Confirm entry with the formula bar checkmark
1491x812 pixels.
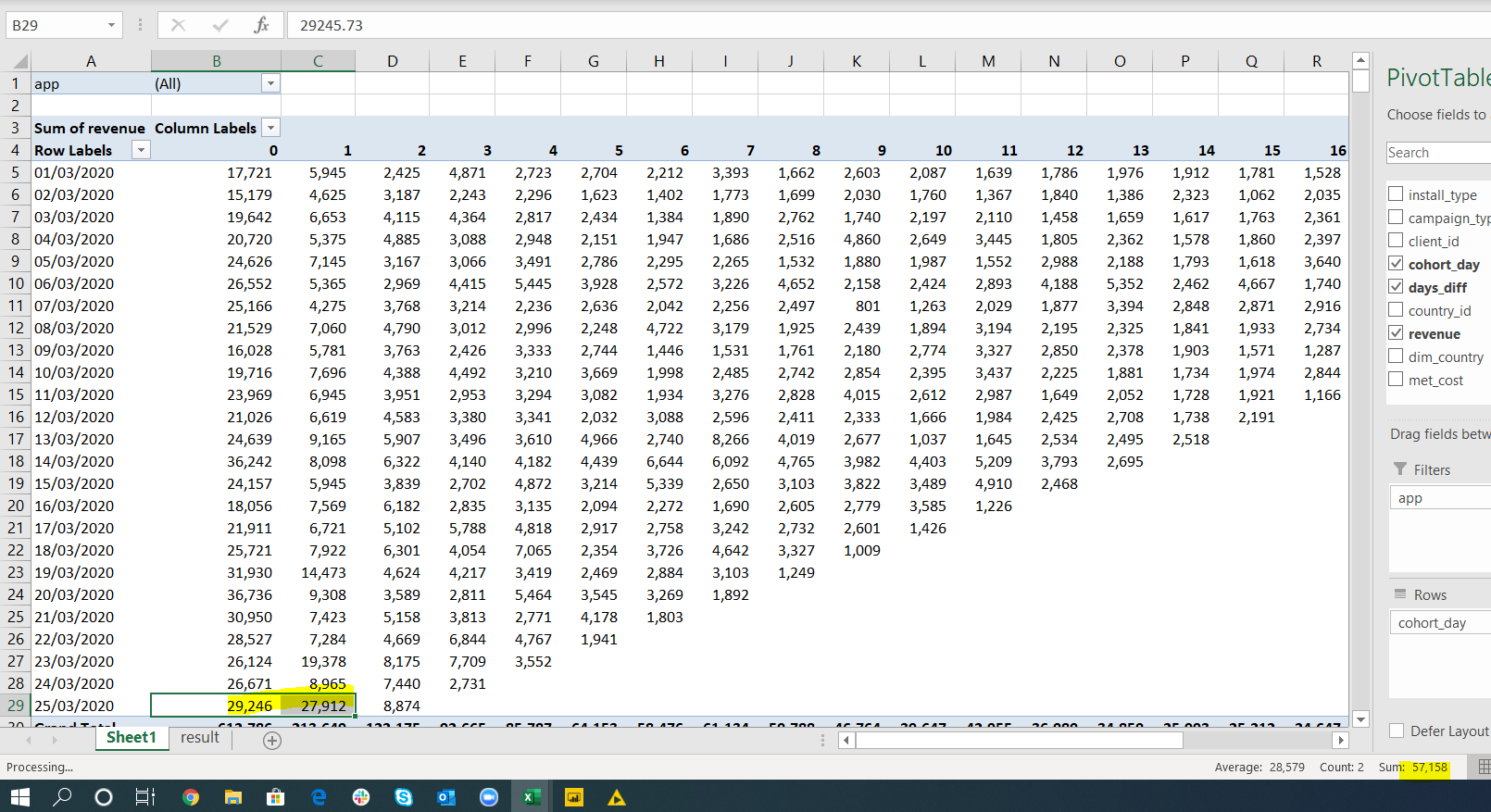tap(220, 25)
